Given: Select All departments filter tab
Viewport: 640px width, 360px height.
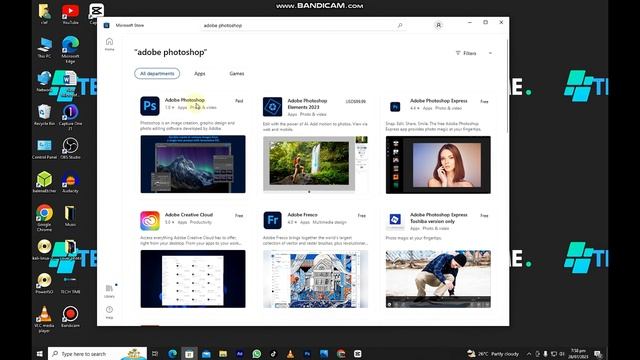Looking at the screenshot, I should coord(157,73).
